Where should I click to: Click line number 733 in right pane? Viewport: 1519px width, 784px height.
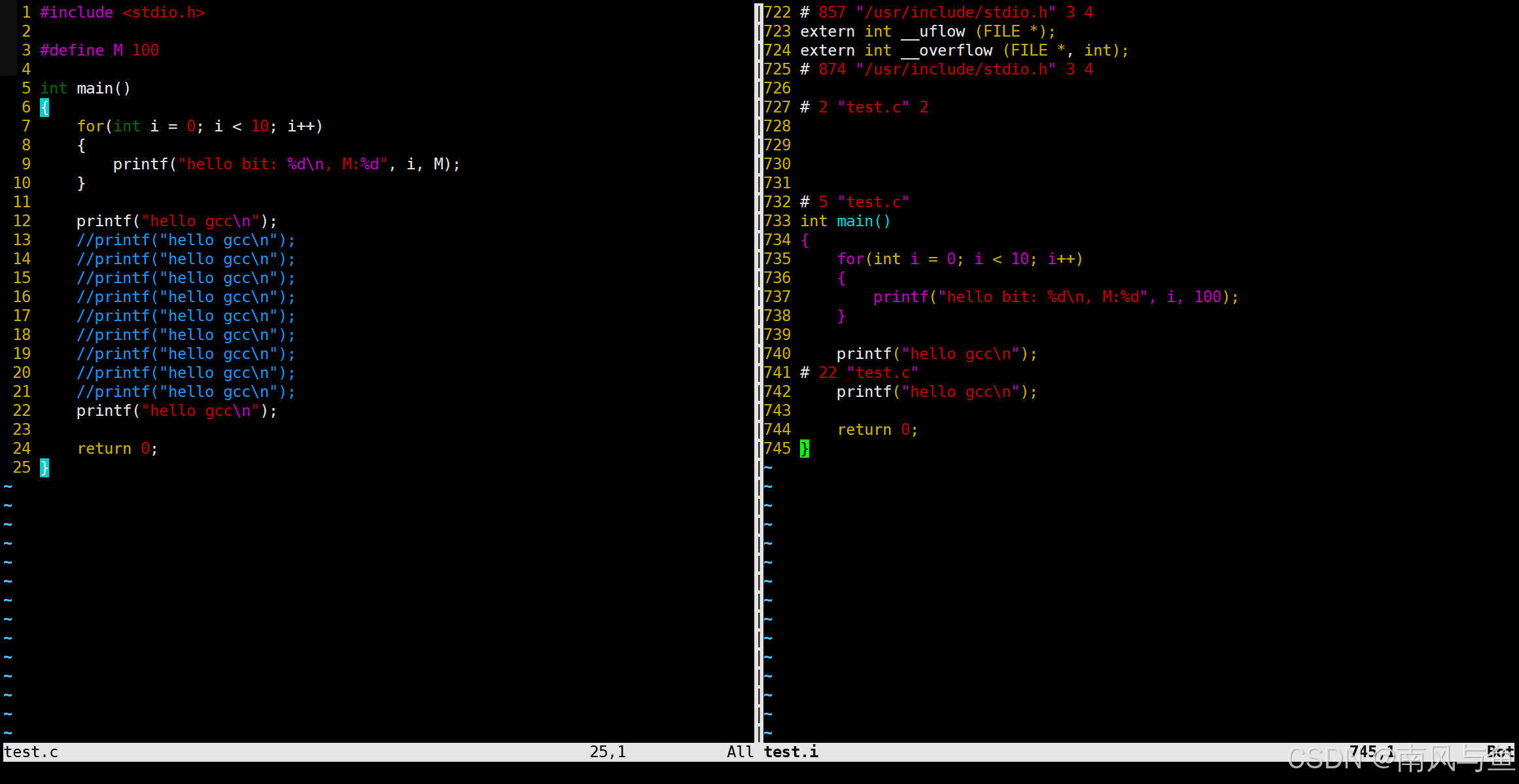coord(777,221)
